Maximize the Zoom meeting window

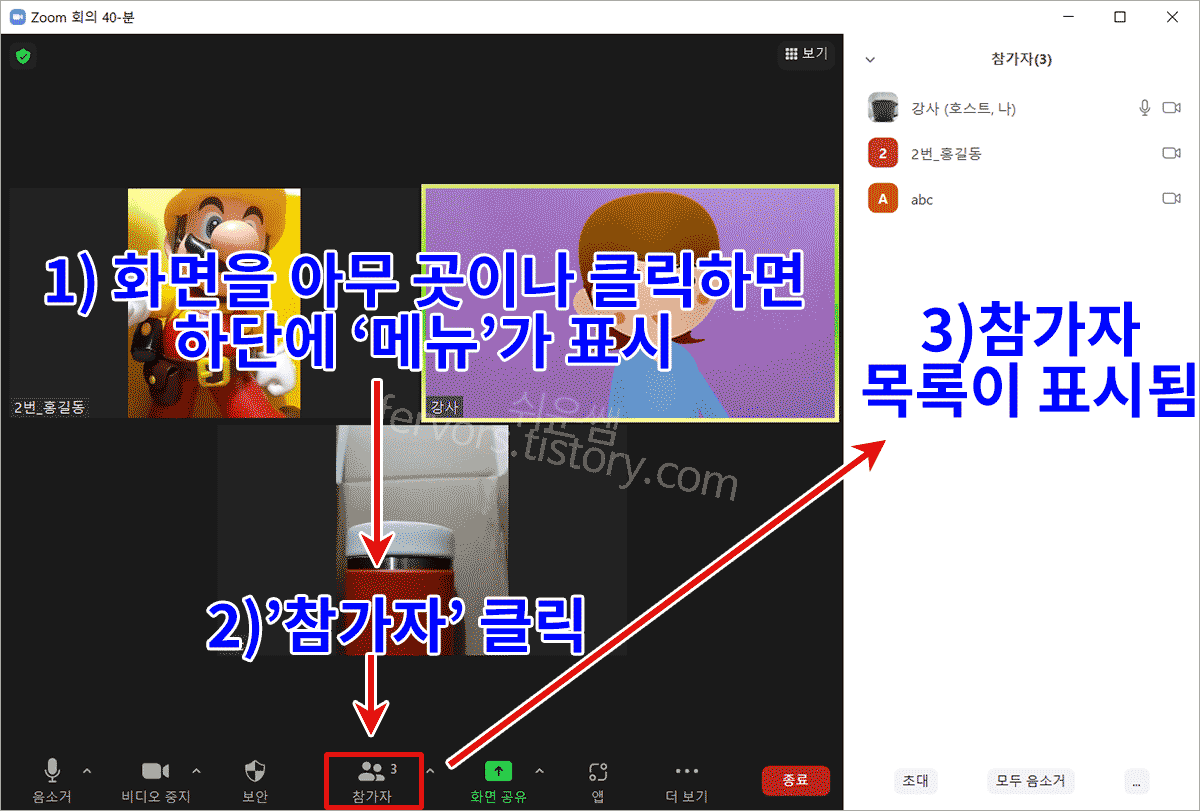(x=1120, y=17)
